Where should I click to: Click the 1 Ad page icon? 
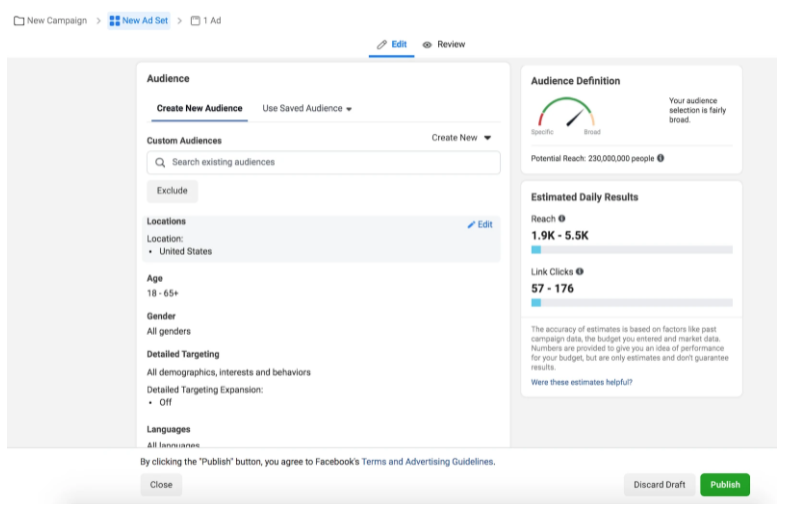195,21
